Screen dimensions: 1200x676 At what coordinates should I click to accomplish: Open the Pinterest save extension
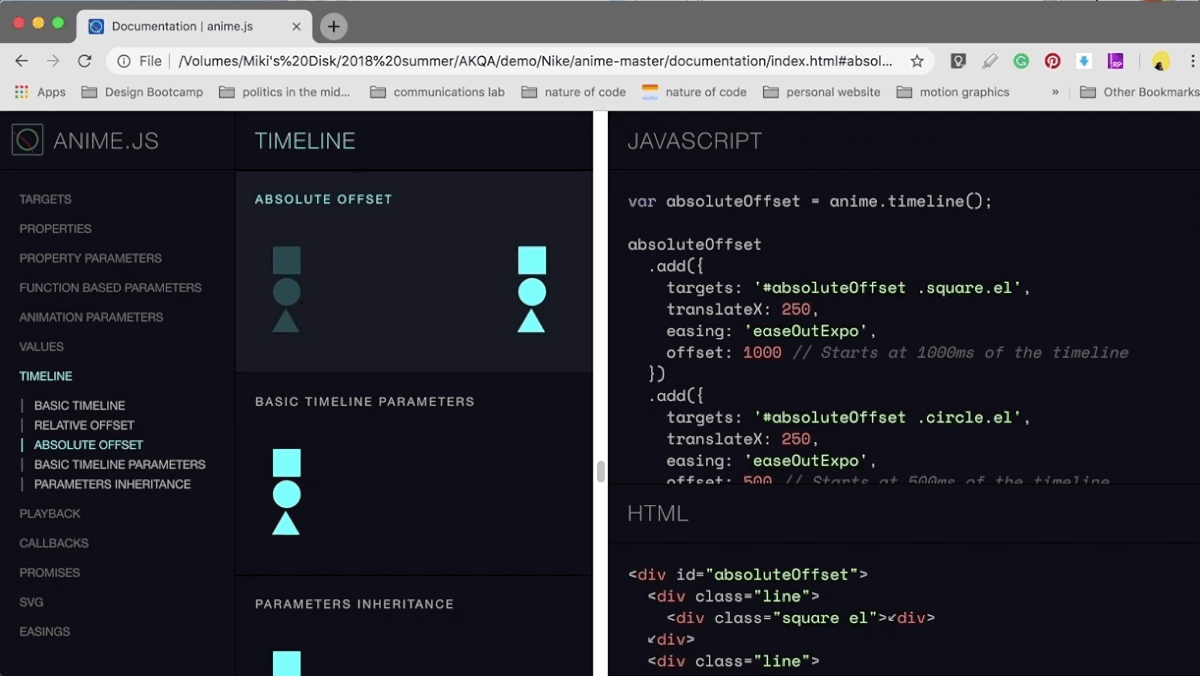(1052, 61)
